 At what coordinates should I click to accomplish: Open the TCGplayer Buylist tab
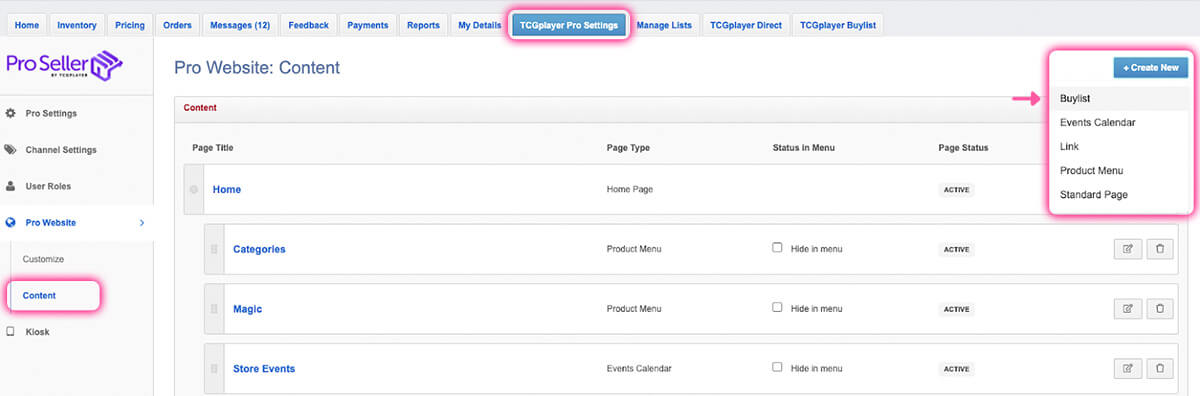tap(837, 25)
